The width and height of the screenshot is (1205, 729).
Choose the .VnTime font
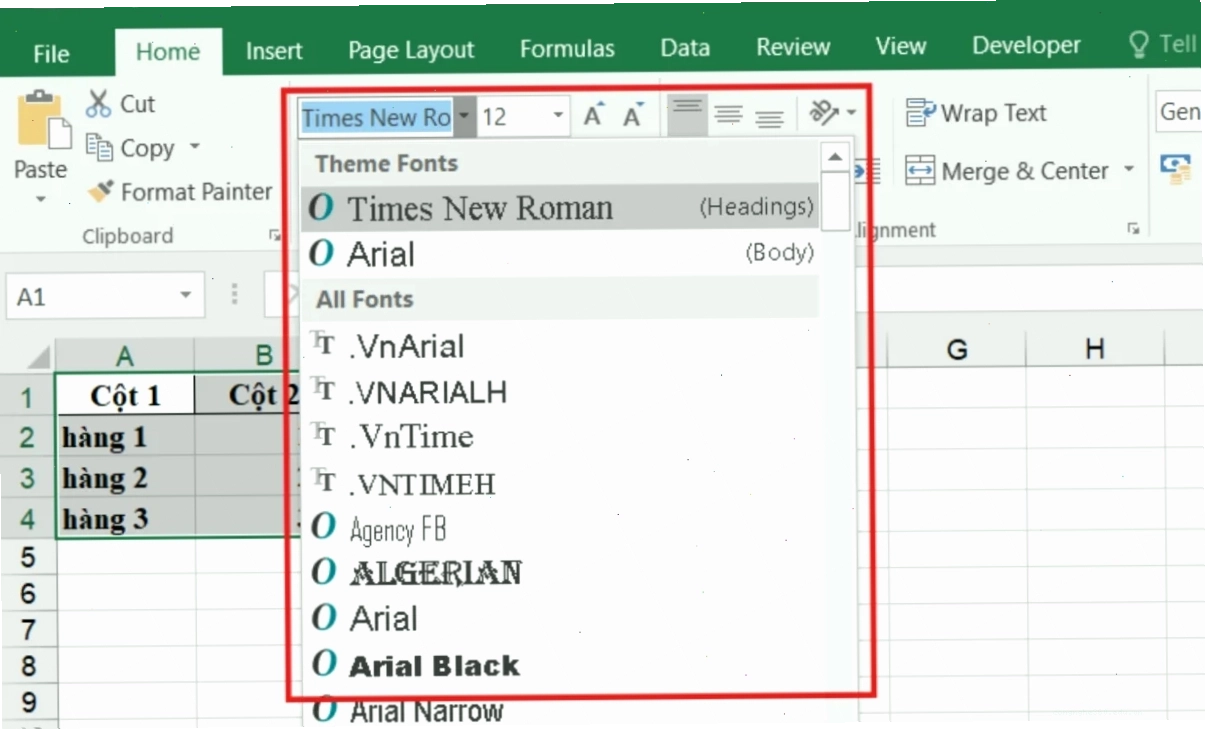pos(560,437)
